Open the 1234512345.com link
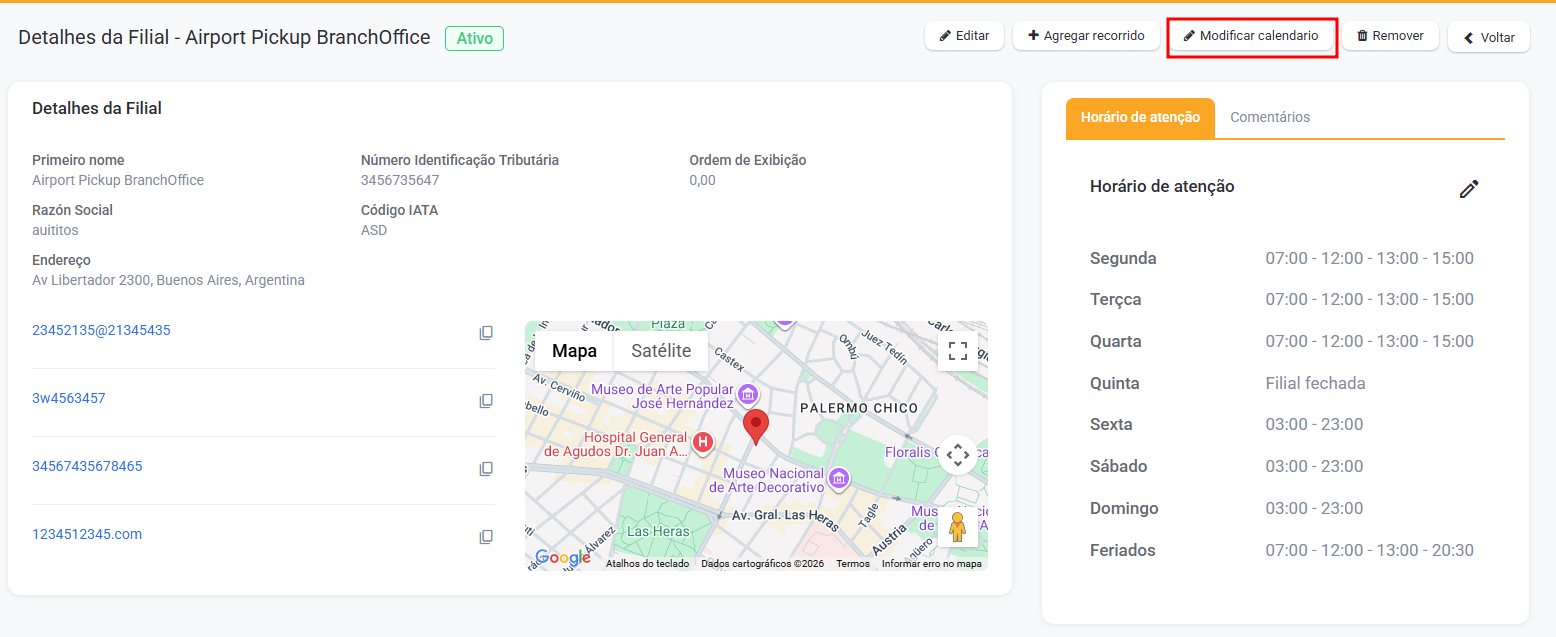 pyautogui.click(x=87, y=534)
